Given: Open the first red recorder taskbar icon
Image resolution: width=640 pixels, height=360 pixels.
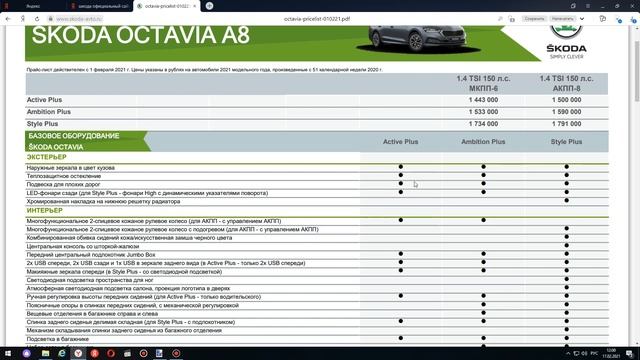Looking at the screenshot, I should [x=143, y=353].
